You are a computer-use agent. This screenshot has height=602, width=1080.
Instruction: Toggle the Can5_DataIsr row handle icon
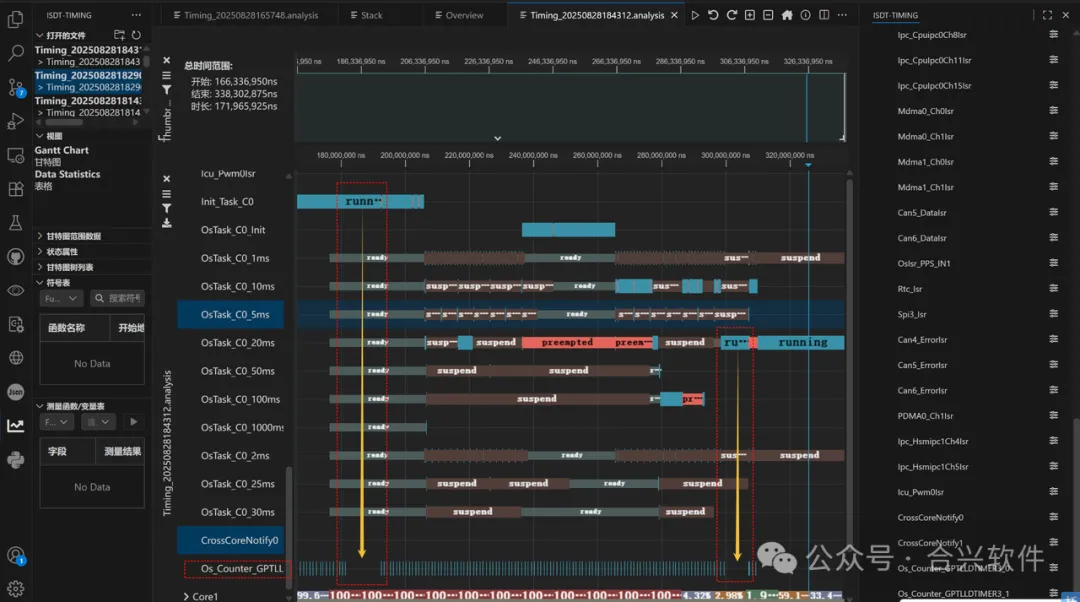tap(1053, 212)
